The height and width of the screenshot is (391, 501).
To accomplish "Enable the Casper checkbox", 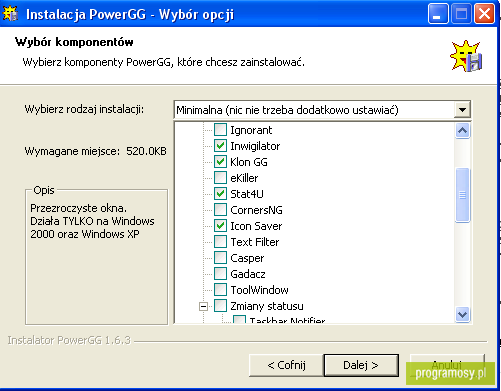I will (220, 258).
